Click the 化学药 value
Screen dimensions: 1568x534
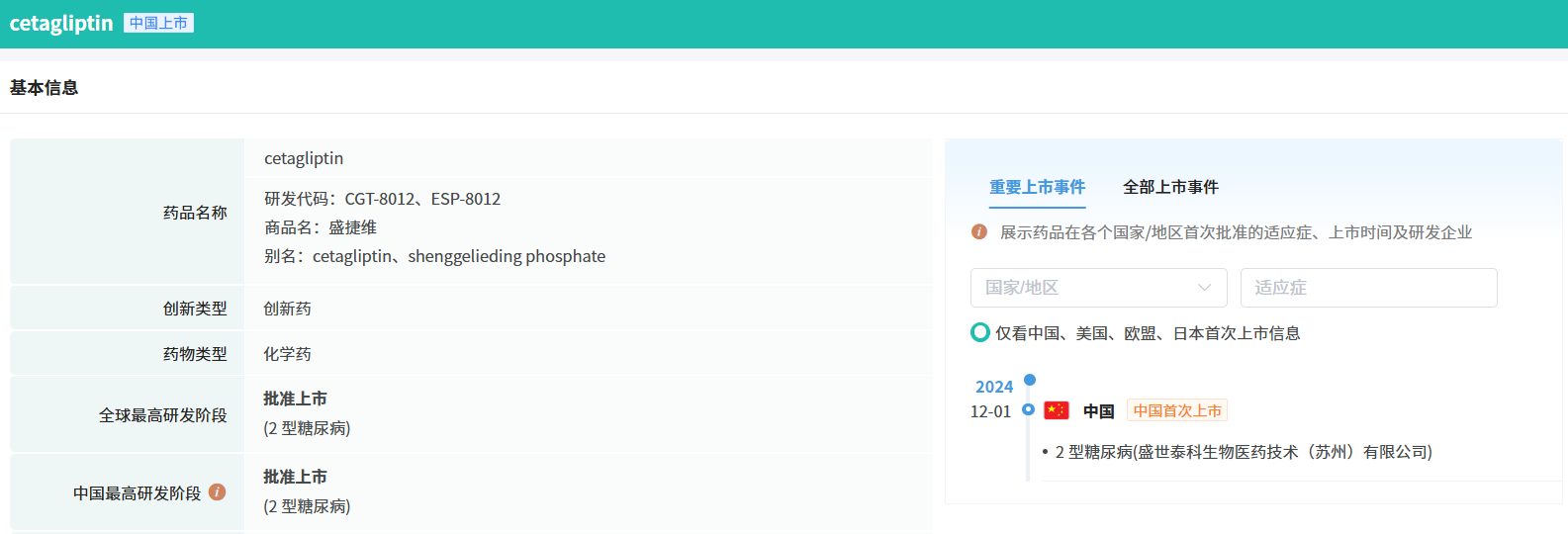(x=287, y=354)
